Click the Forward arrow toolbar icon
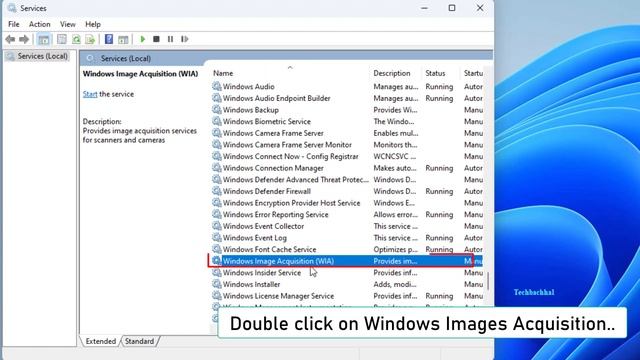The width and height of the screenshot is (640, 360). click(24, 39)
